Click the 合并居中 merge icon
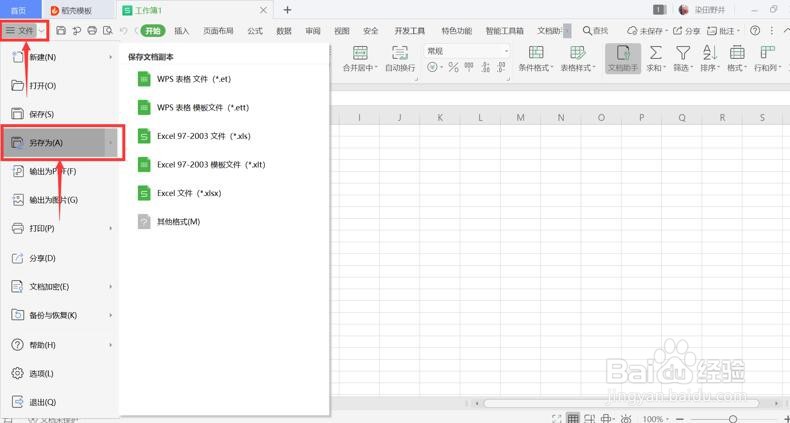 pyautogui.click(x=360, y=53)
